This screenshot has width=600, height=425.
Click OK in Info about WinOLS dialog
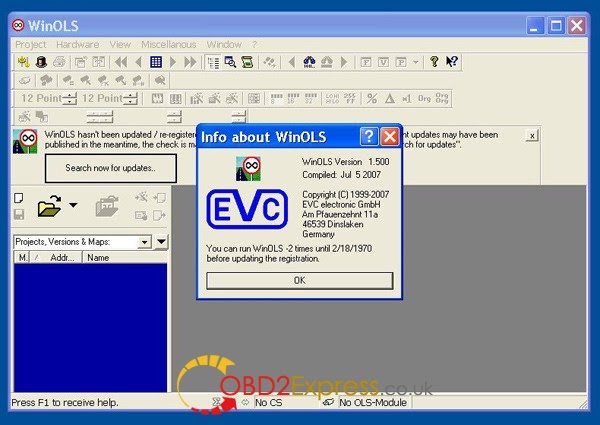300,281
